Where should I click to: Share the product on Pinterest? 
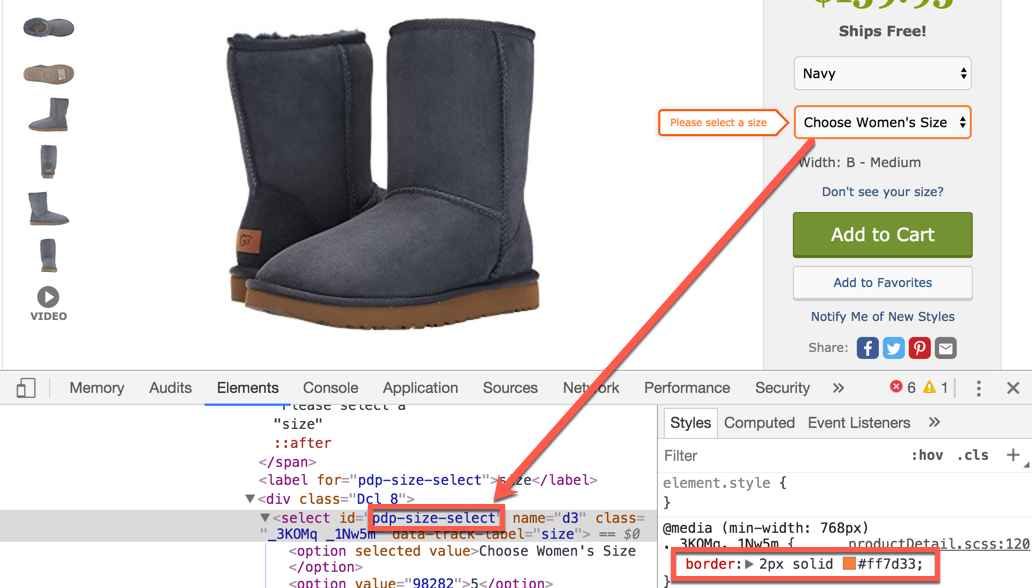pyautogui.click(x=919, y=348)
